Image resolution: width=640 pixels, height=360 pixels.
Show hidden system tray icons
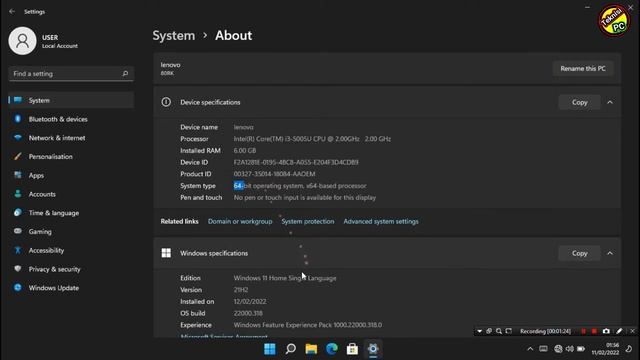(530, 349)
